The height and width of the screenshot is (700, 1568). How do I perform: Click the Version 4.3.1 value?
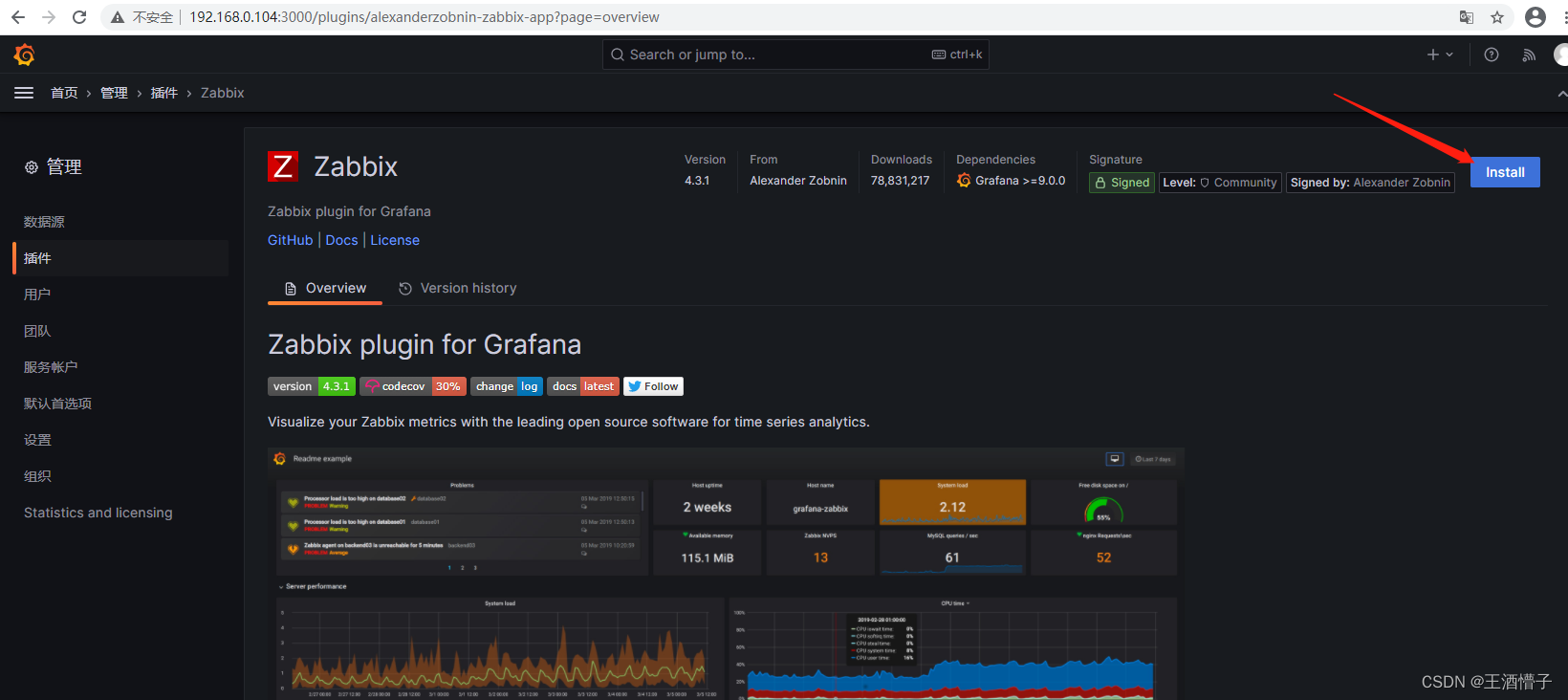click(x=697, y=181)
